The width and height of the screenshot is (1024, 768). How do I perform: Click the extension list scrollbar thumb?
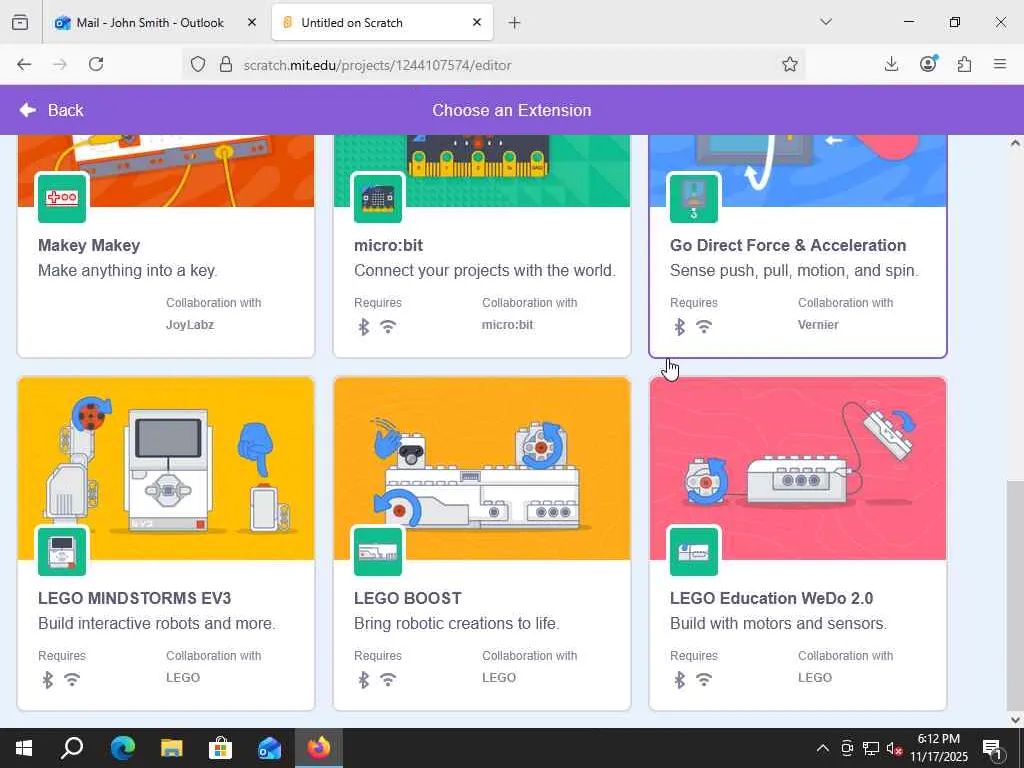tap(1015, 596)
